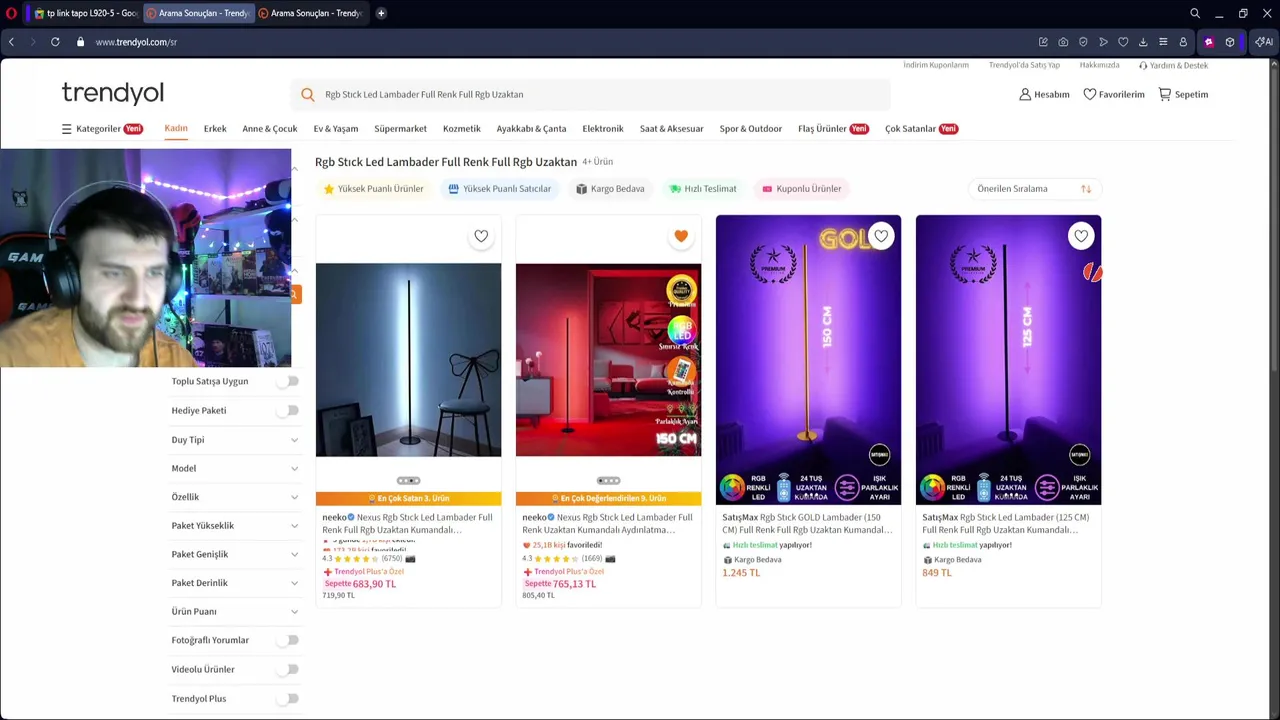This screenshot has width=1280, height=720.
Task: Click the browser address bar URL
Action: tap(136, 42)
